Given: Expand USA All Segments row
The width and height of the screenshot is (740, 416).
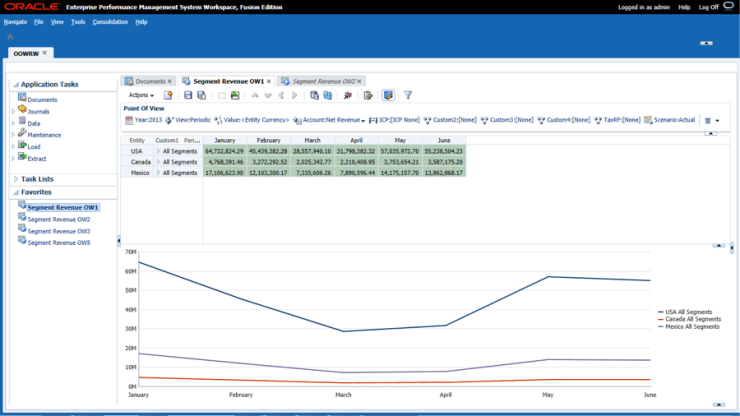Looking at the screenshot, I should click(x=157, y=151).
